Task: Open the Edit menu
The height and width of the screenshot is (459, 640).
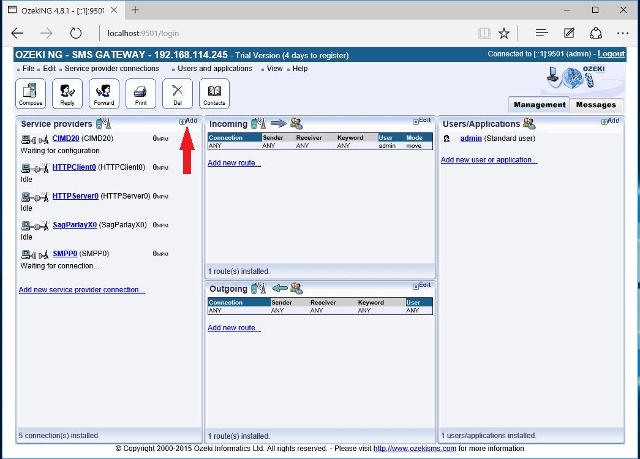Action: click(49, 69)
